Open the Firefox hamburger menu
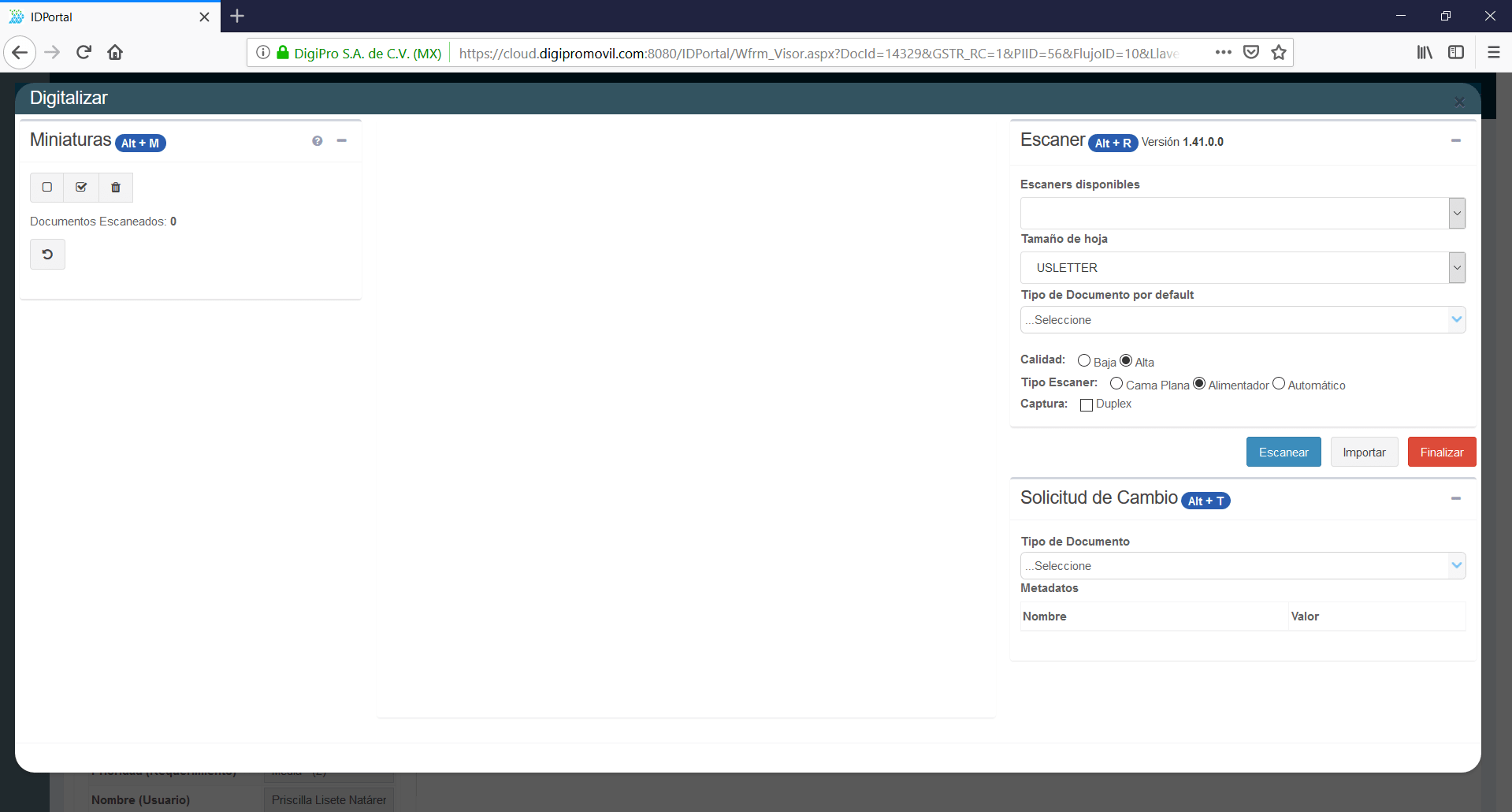The image size is (1512, 812). pyautogui.click(x=1493, y=53)
